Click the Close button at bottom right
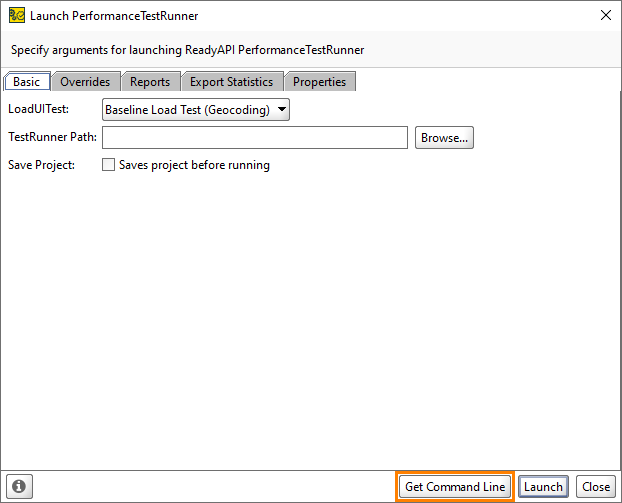Image resolution: width=622 pixels, height=503 pixels. (596, 487)
